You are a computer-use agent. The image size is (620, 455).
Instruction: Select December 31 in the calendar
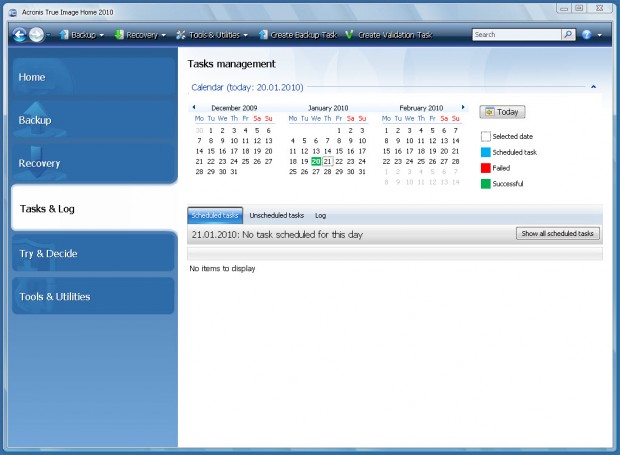tap(234, 172)
